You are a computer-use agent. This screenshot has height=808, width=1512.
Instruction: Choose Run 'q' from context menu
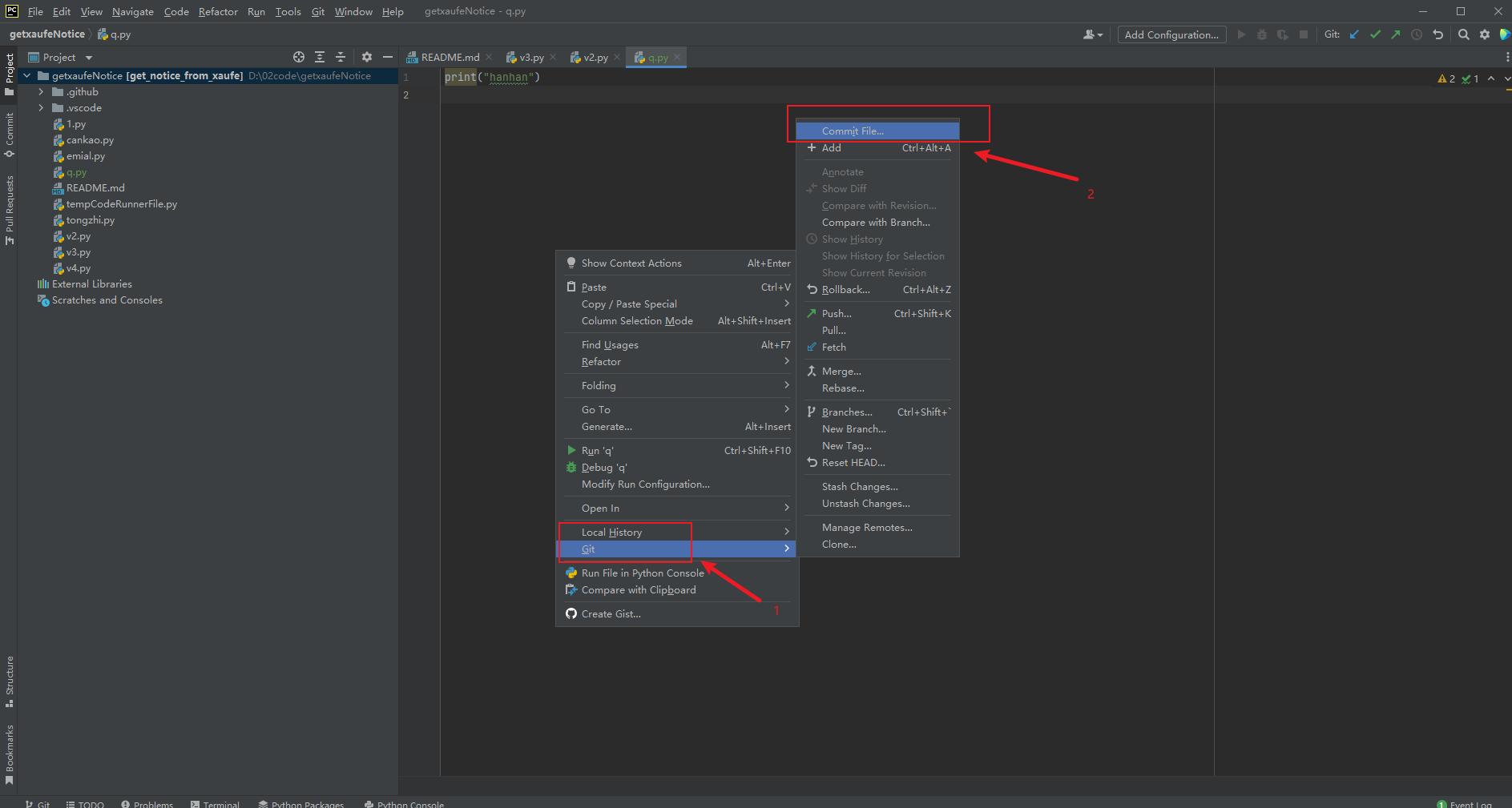677,451
